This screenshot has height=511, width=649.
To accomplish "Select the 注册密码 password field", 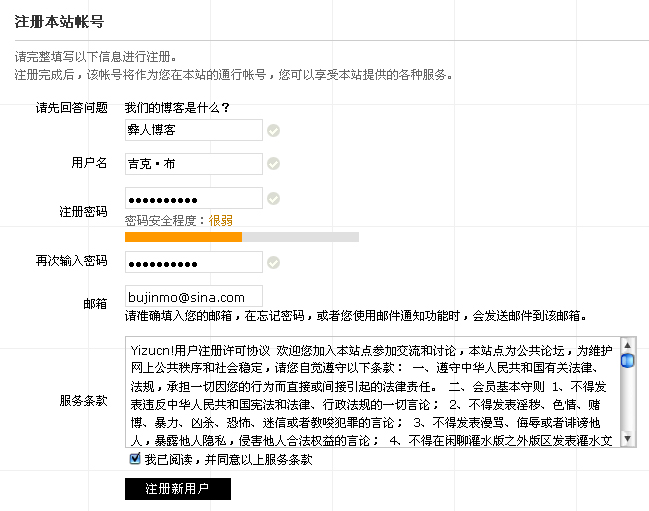I will [x=193, y=198].
